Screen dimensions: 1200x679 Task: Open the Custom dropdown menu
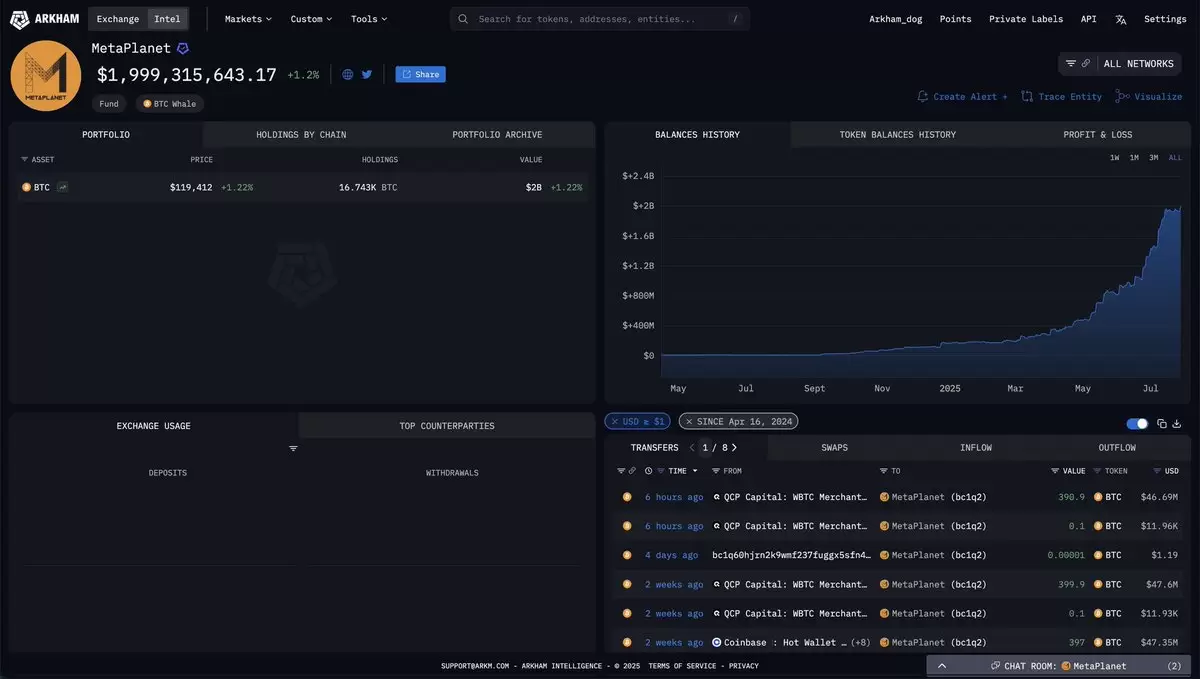(x=312, y=19)
